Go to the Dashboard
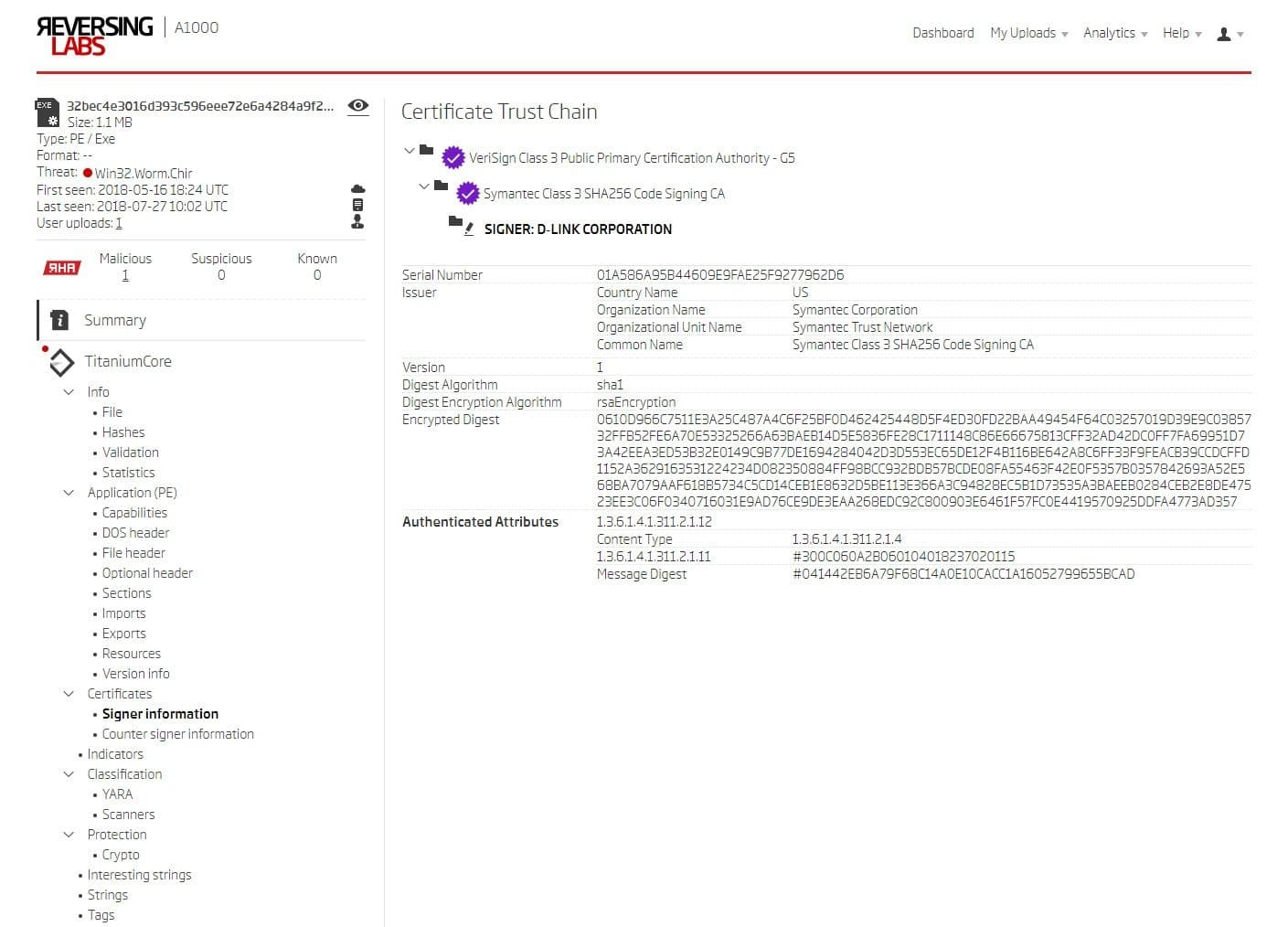Image resolution: width=1288 pixels, height=927 pixels. (942, 33)
